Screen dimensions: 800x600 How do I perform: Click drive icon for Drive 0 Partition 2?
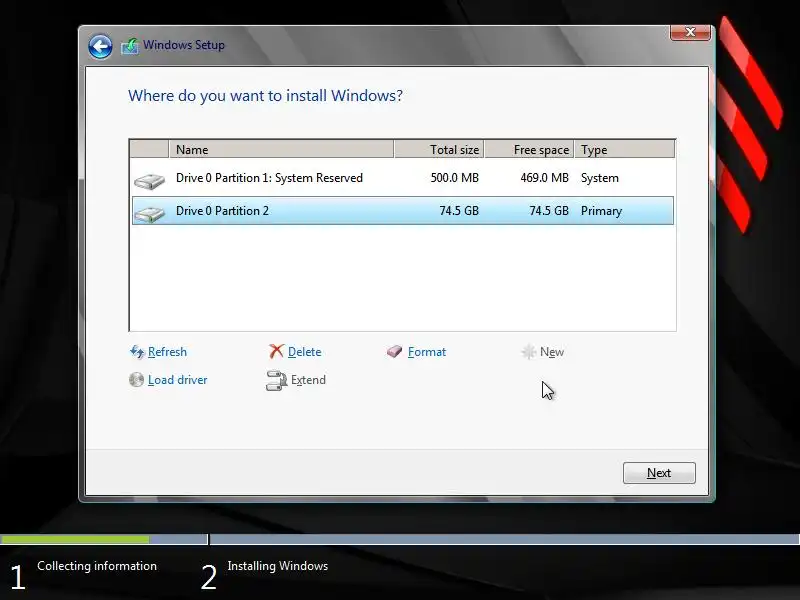(149, 214)
